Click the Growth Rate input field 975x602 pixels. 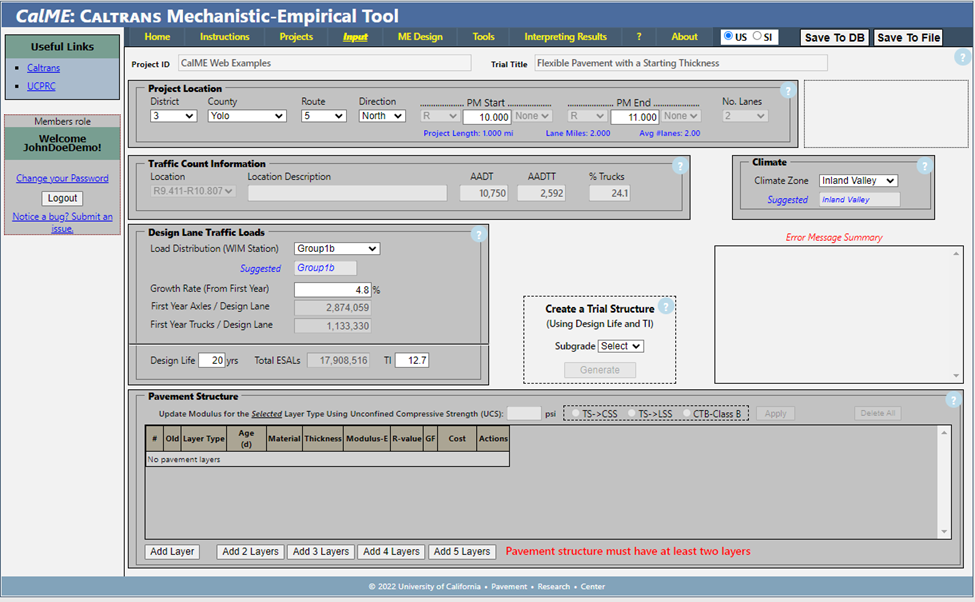coord(332,290)
